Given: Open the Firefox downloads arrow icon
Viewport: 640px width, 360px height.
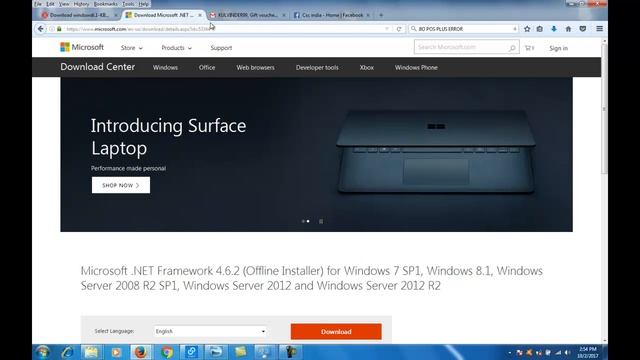Looking at the screenshot, I should point(554,29).
